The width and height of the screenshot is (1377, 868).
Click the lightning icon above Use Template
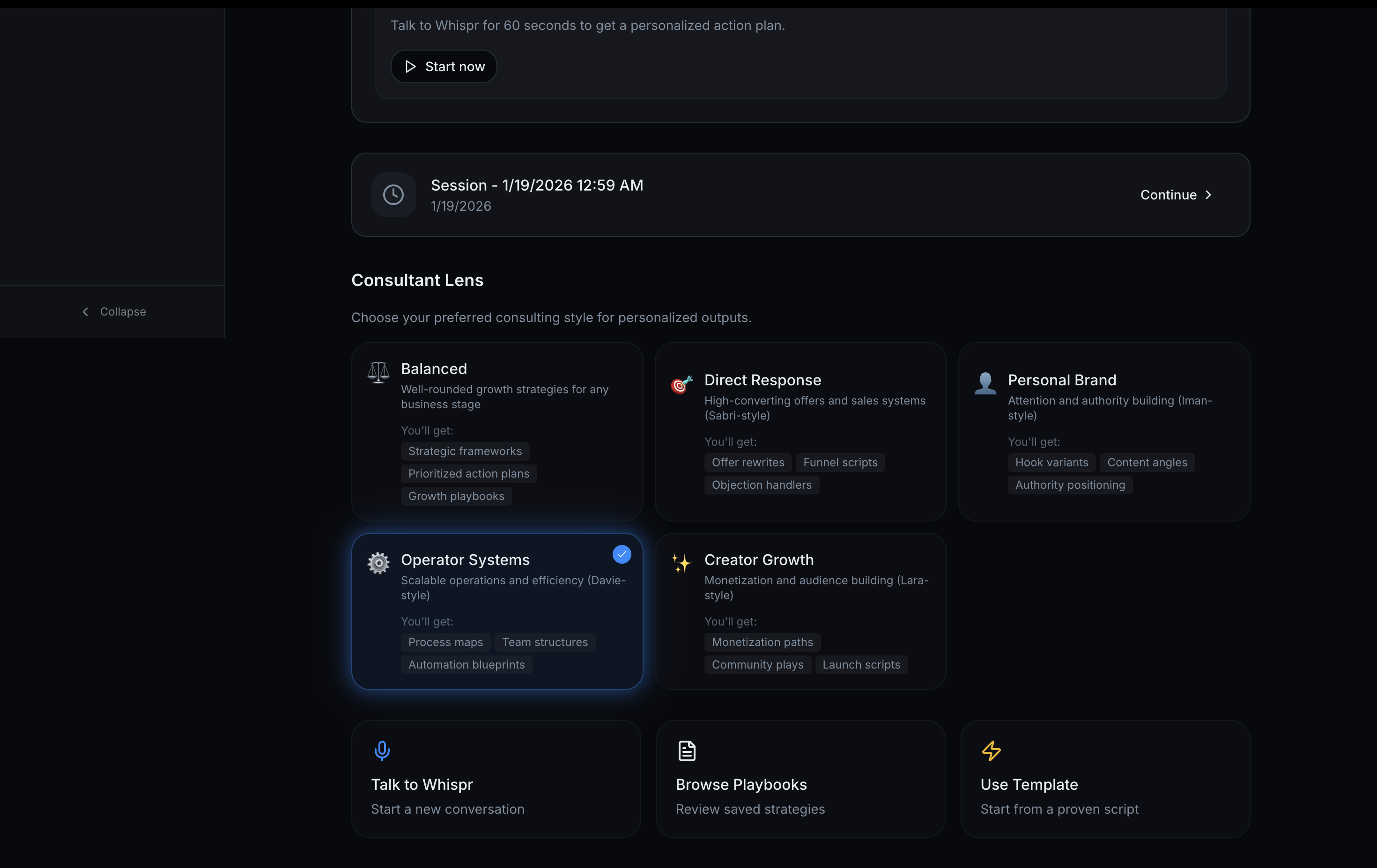991,751
